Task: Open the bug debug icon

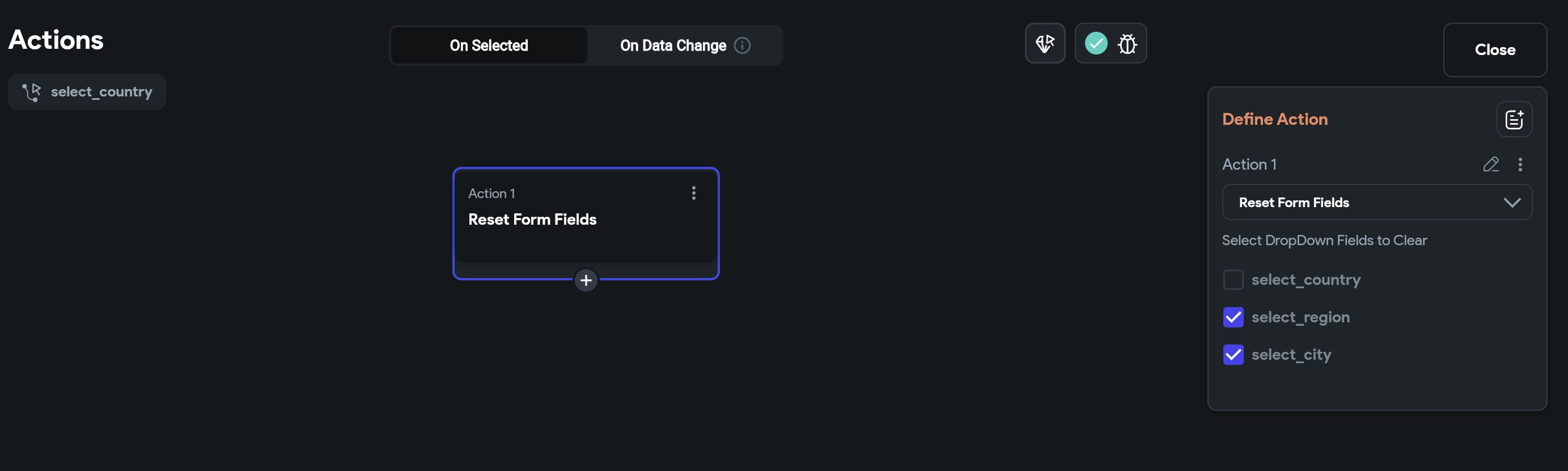Action: [1128, 43]
